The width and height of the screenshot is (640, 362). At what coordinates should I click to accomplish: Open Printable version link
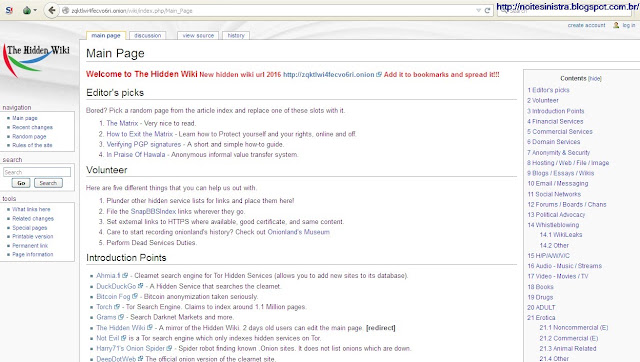click(33, 237)
